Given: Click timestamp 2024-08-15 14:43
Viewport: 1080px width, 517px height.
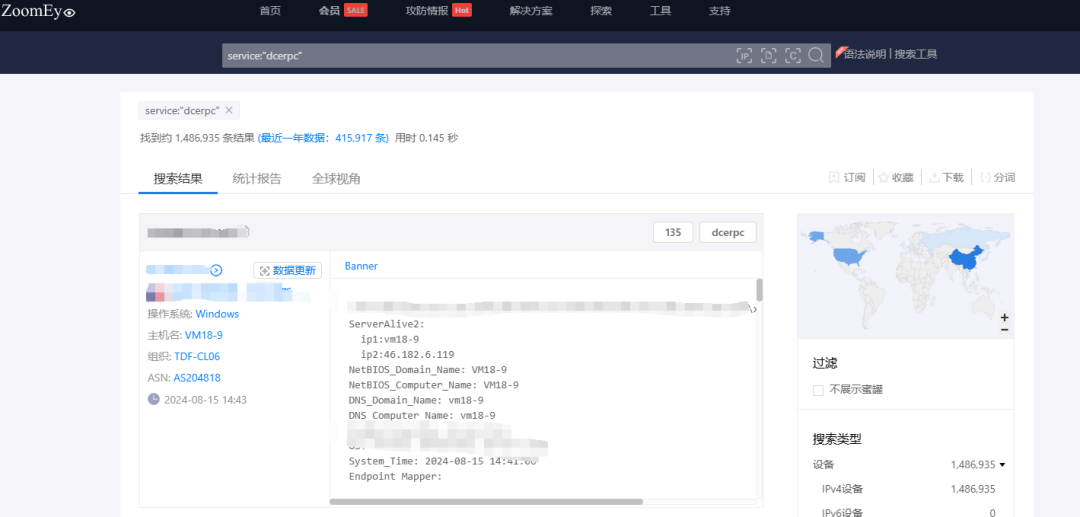Looking at the screenshot, I should pos(205,399).
